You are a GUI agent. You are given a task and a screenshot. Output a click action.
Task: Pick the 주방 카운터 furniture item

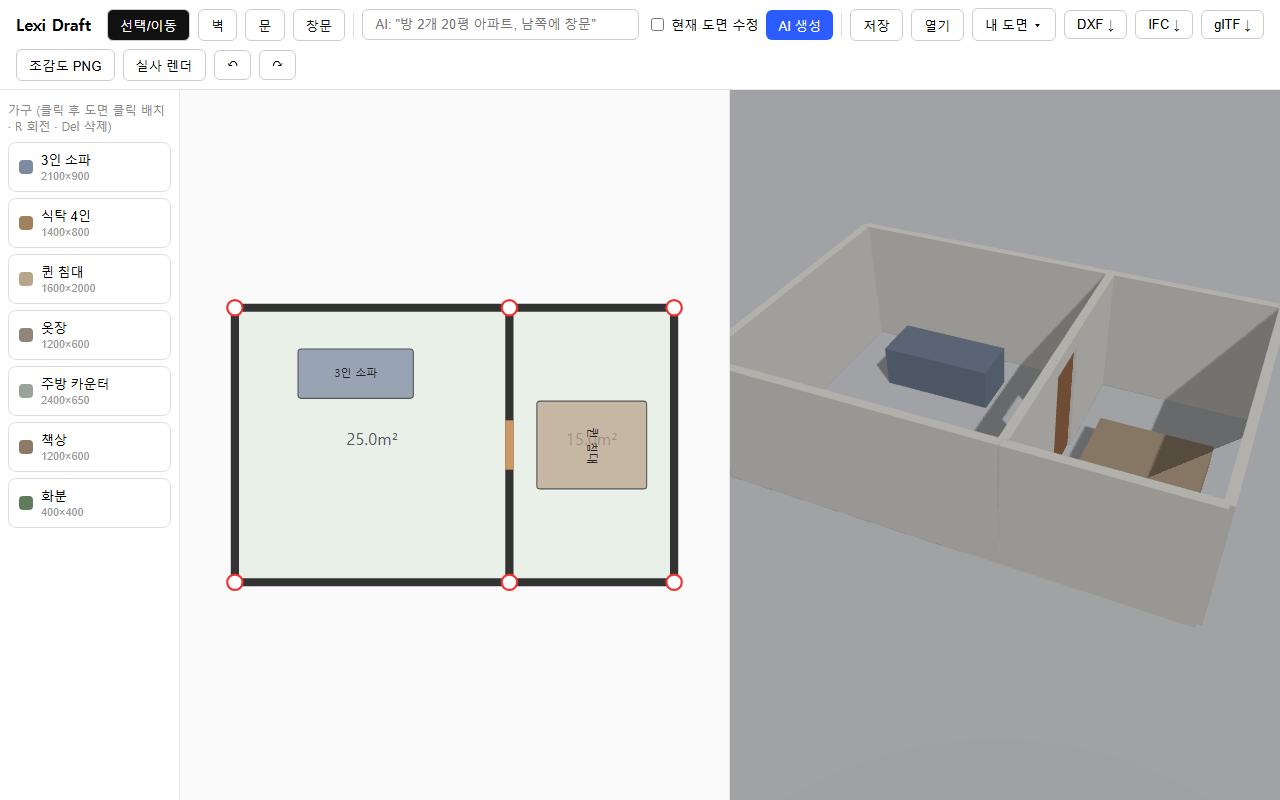[x=89, y=391]
